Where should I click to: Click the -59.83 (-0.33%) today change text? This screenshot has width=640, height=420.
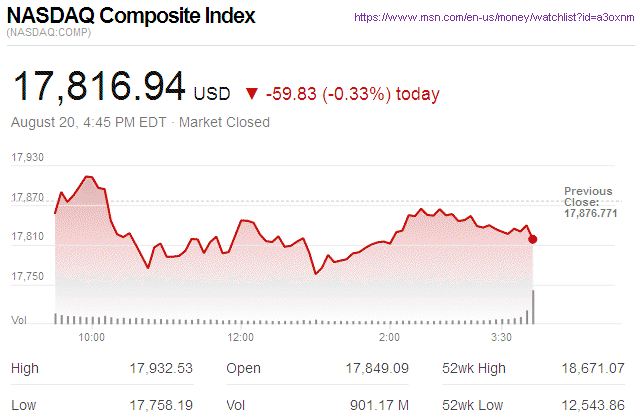point(353,94)
